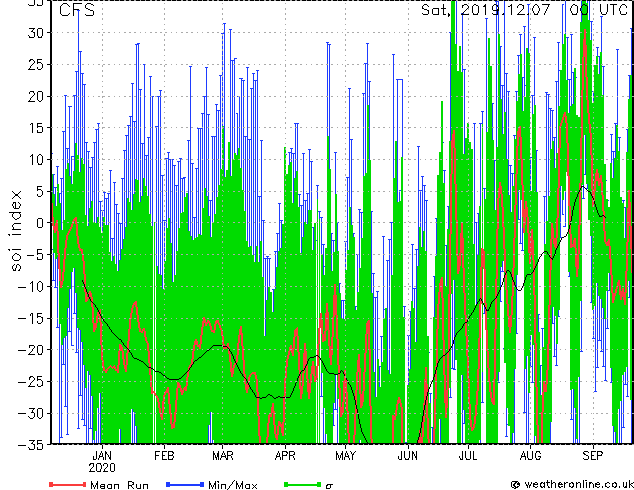Click the JAN month label

102,456
